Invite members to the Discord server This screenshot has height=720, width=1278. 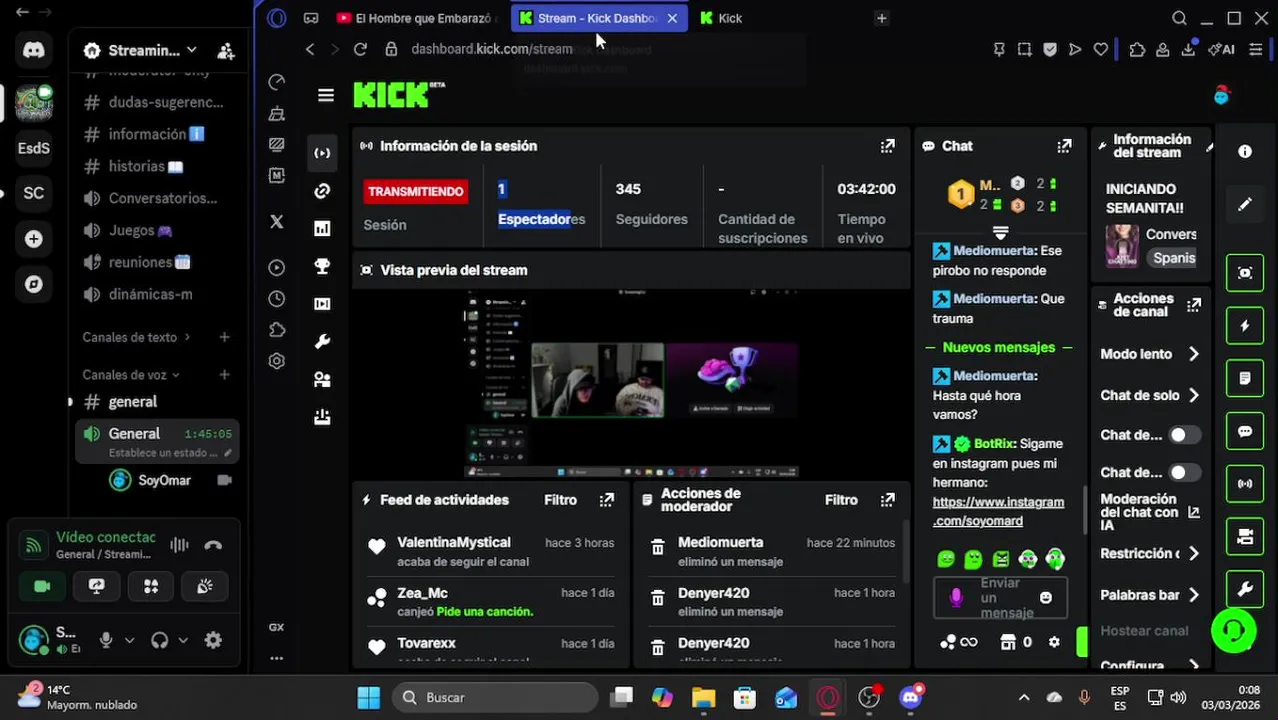226,50
